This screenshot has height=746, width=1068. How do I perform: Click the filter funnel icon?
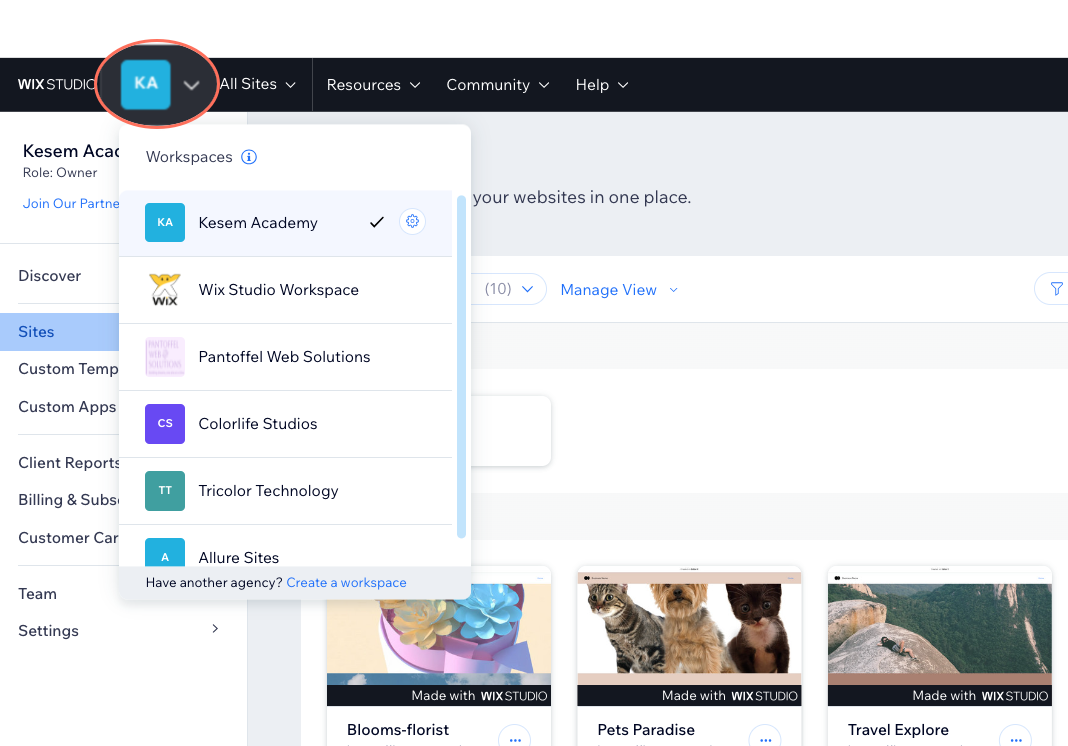tap(1056, 289)
